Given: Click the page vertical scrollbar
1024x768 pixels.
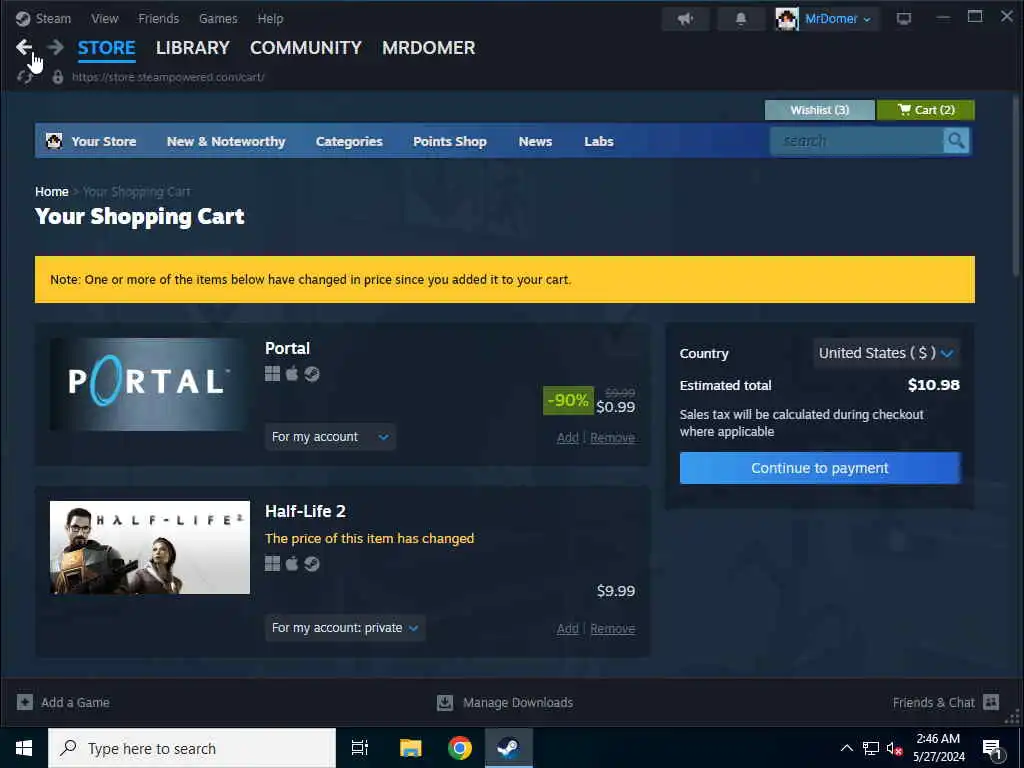Looking at the screenshot, I should click(1015, 186).
